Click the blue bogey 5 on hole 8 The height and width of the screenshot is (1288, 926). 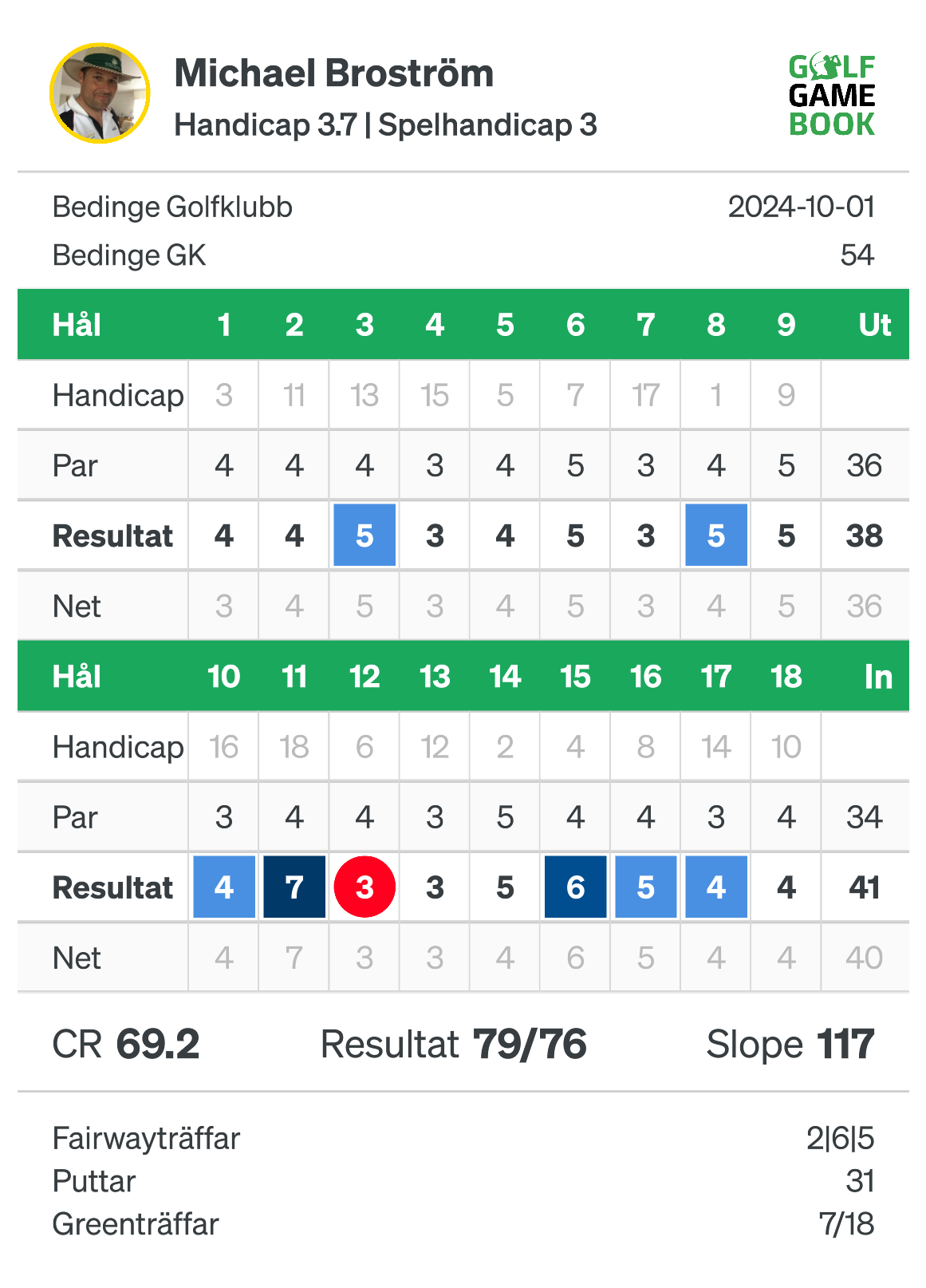[716, 535]
